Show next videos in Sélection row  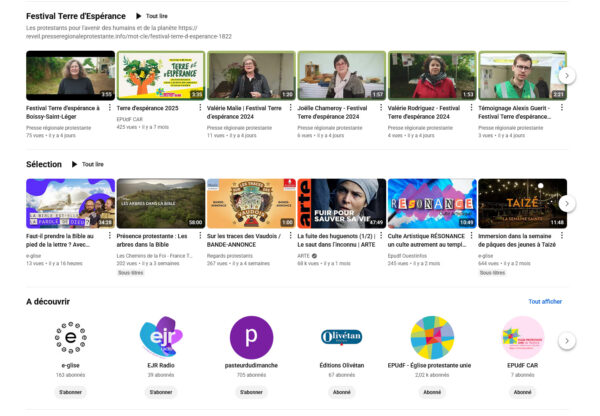[x=567, y=203]
